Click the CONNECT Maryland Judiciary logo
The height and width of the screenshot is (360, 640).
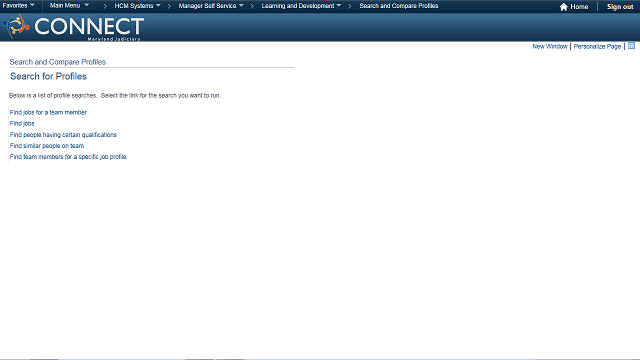click(x=73, y=27)
